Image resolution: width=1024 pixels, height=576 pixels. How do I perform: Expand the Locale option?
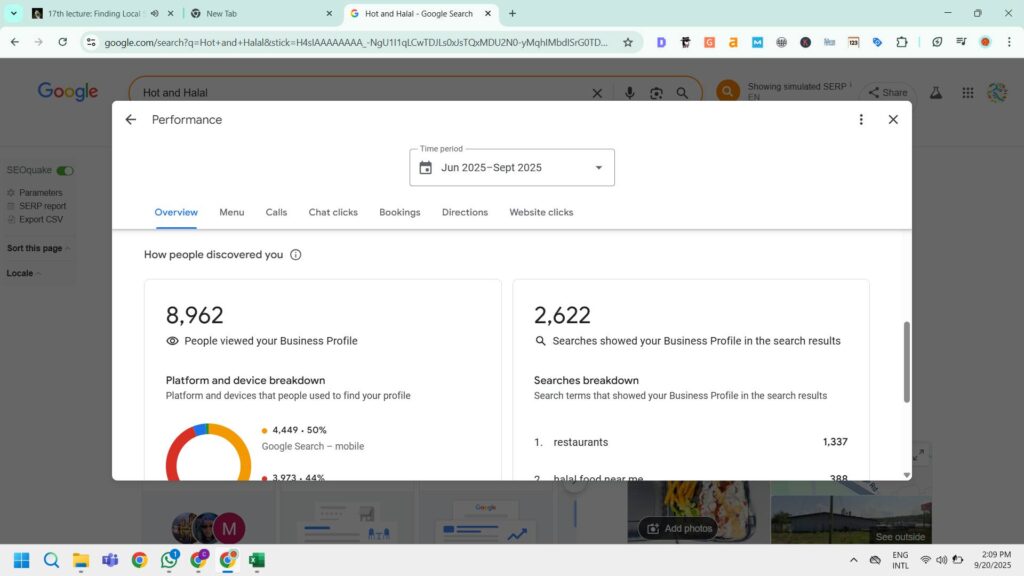tap(23, 273)
